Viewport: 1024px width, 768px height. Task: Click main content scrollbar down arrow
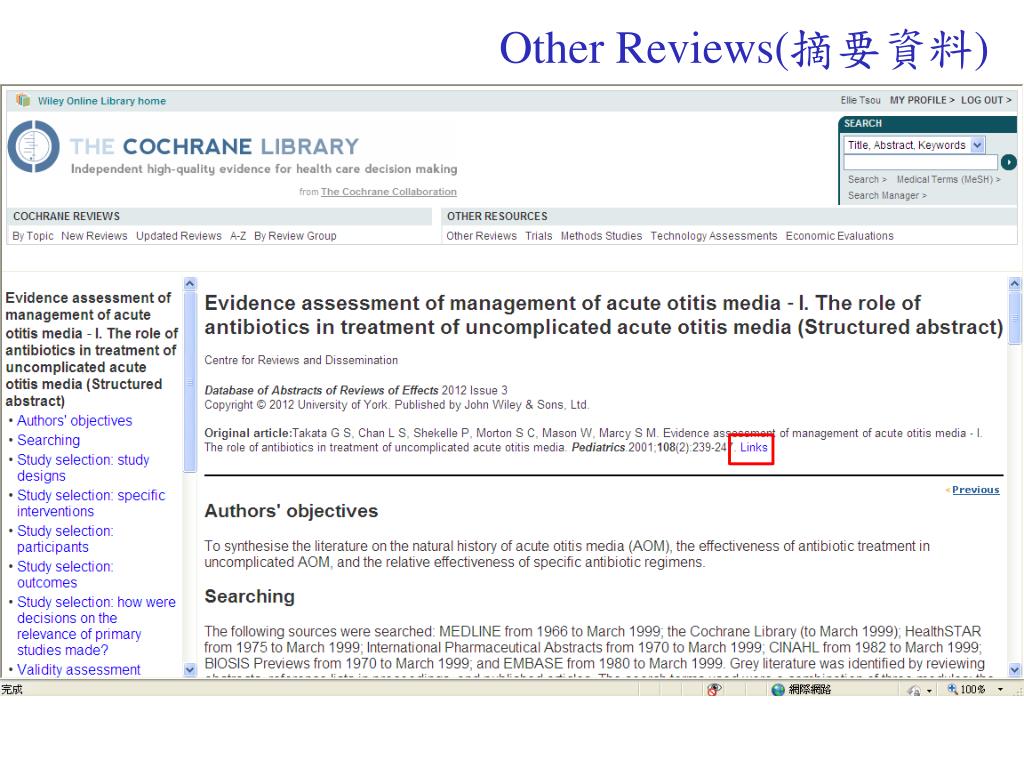(x=1014, y=669)
